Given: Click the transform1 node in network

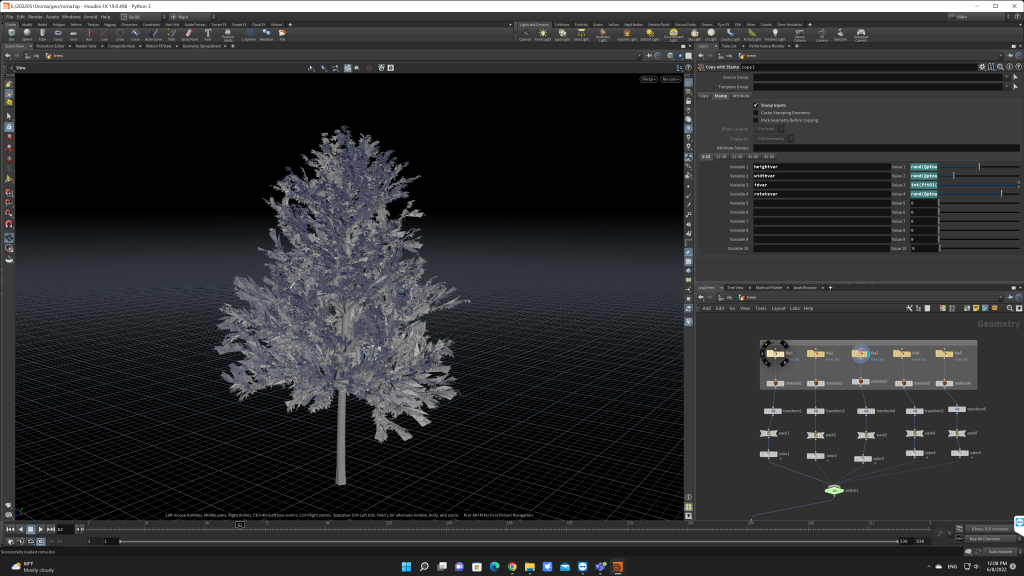Looking at the screenshot, I should (x=773, y=410).
